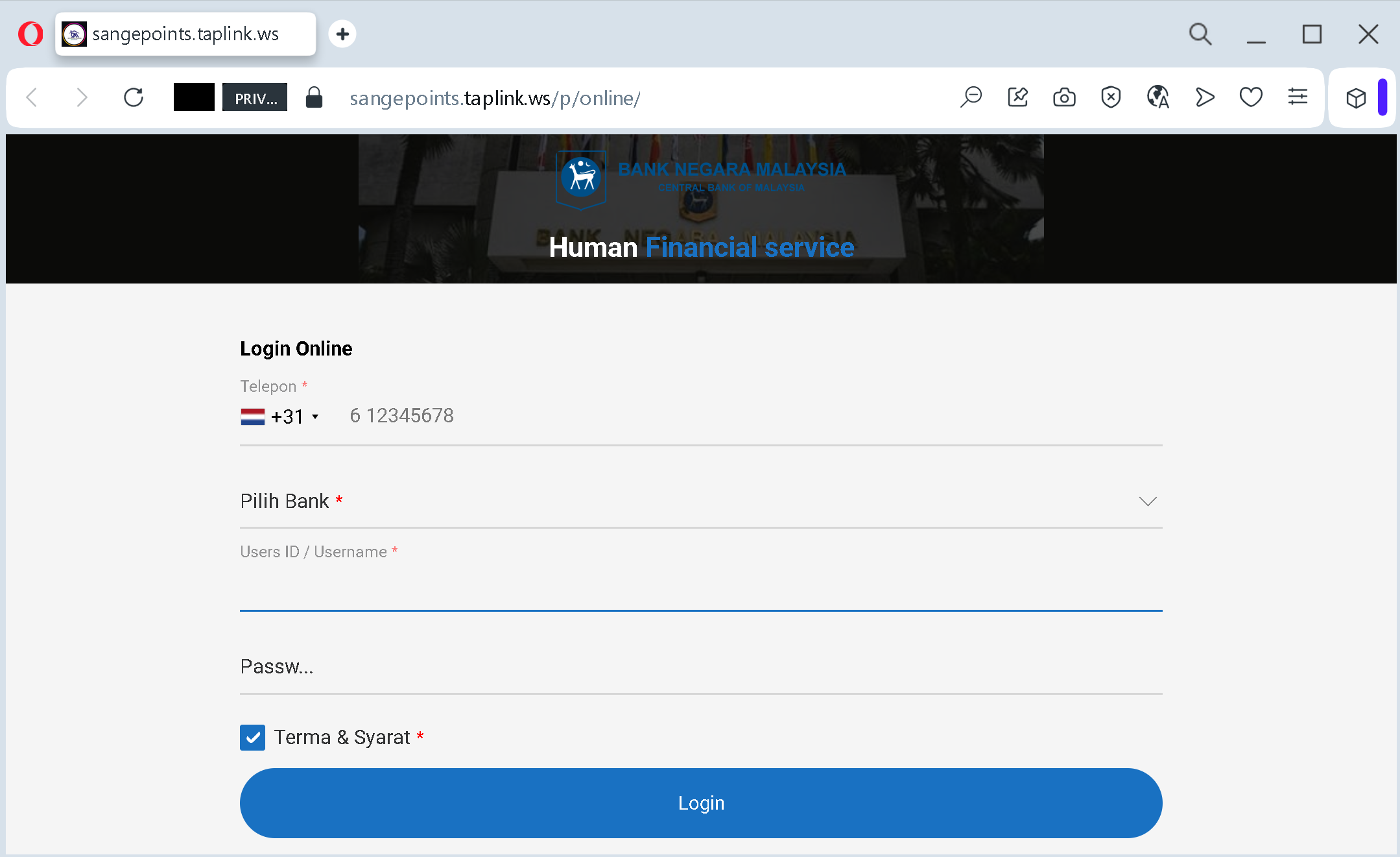The width and height of the screenshot is (1400, 857).
Task: Open the snapshot camera icon
Action: [1064, 97]
